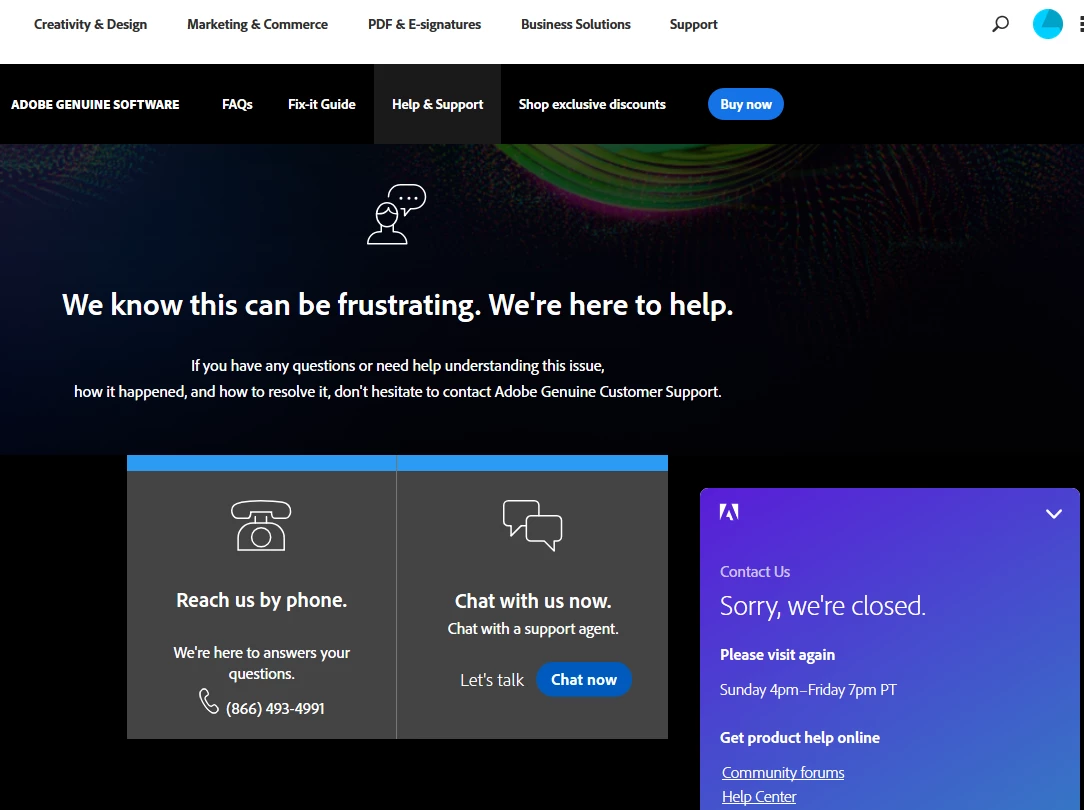Call the (866) 493-4991 number link
Image resolution: width=1084 pixels, height=810 pixels.
pyautogui.click(x=275, y=708)
